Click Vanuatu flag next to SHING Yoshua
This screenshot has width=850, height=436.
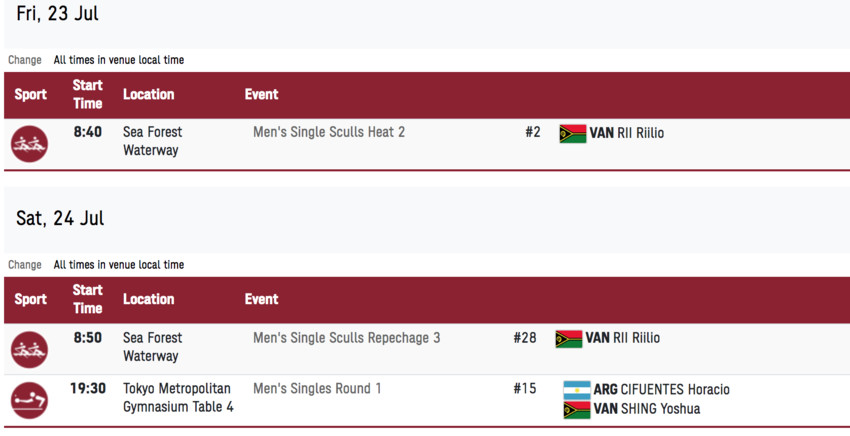pos(577,409)
